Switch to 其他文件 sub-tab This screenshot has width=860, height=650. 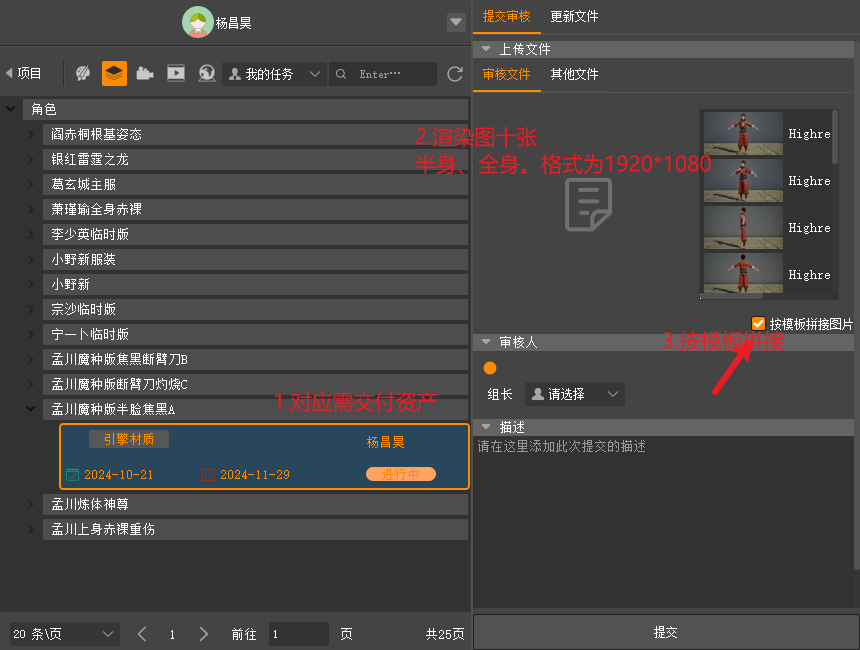[x=574, y=75]
